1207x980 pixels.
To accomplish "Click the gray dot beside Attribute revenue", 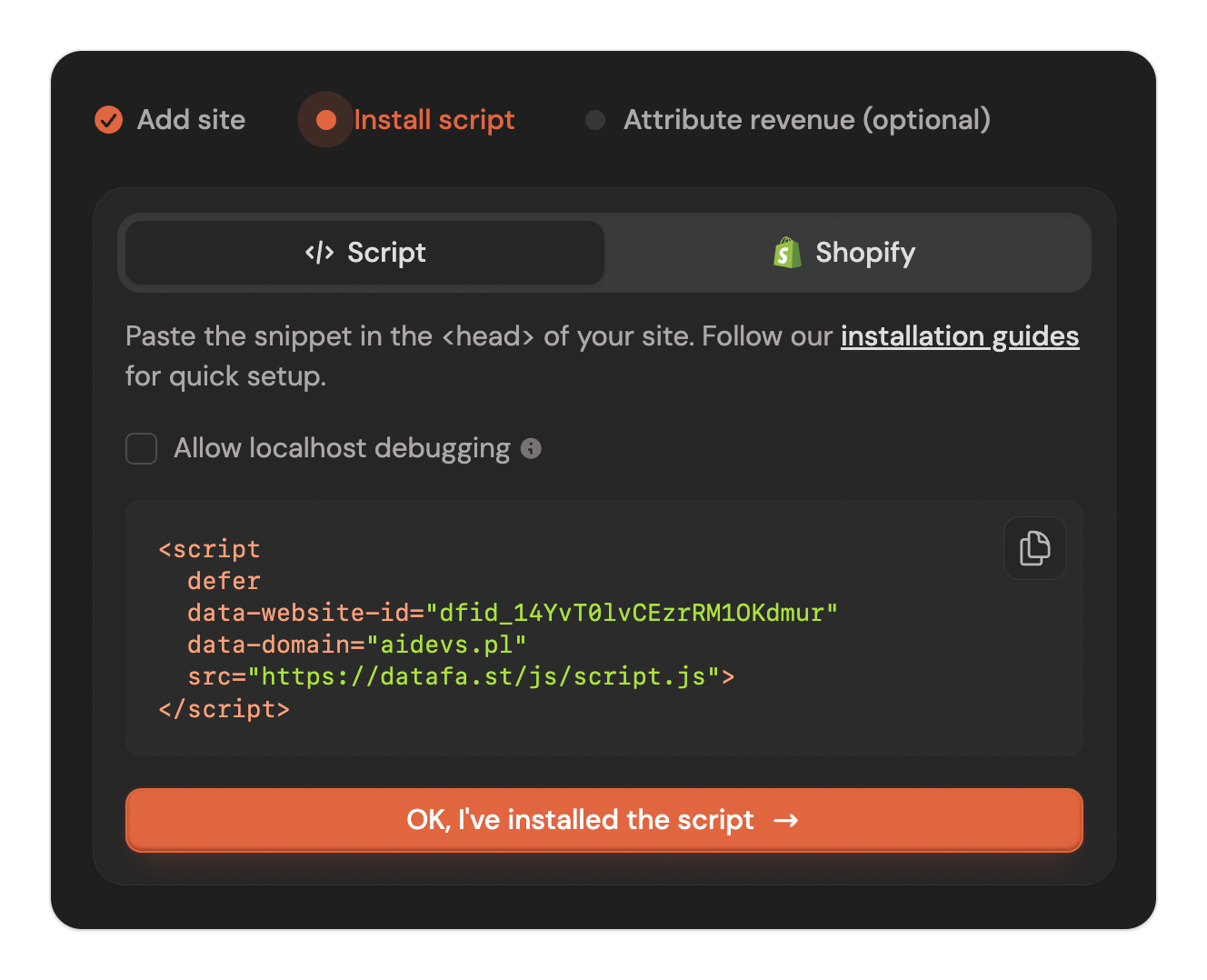I will [595, 120].
